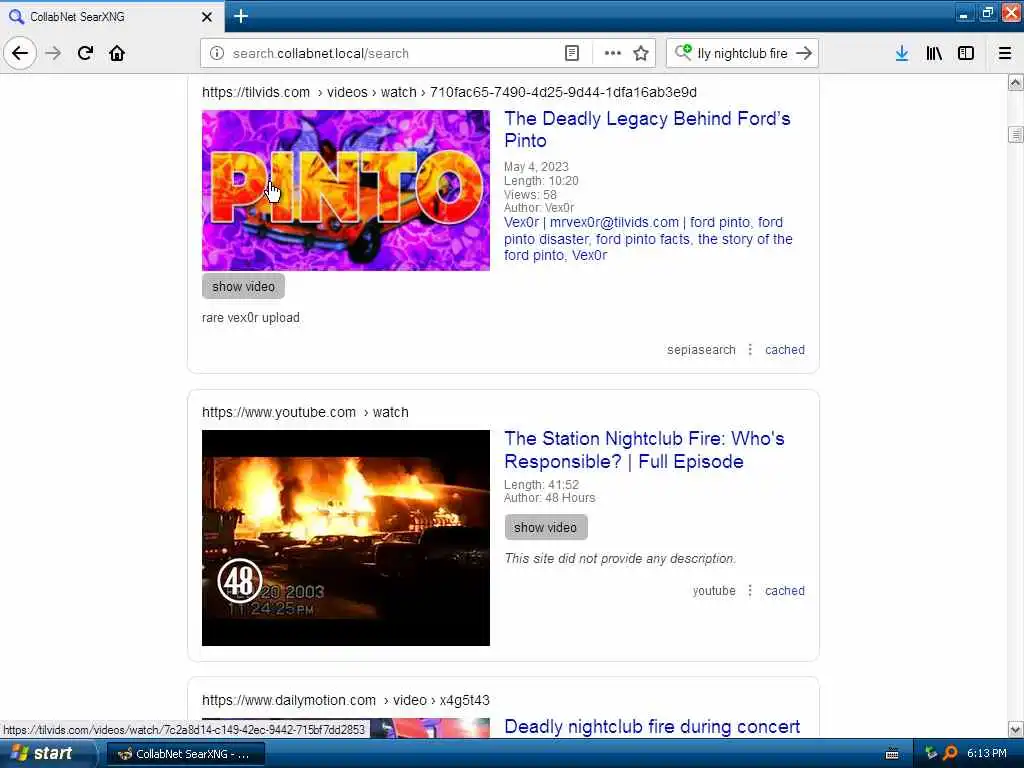Open the Firefox hamburger menu

(x=1004, y=53)
